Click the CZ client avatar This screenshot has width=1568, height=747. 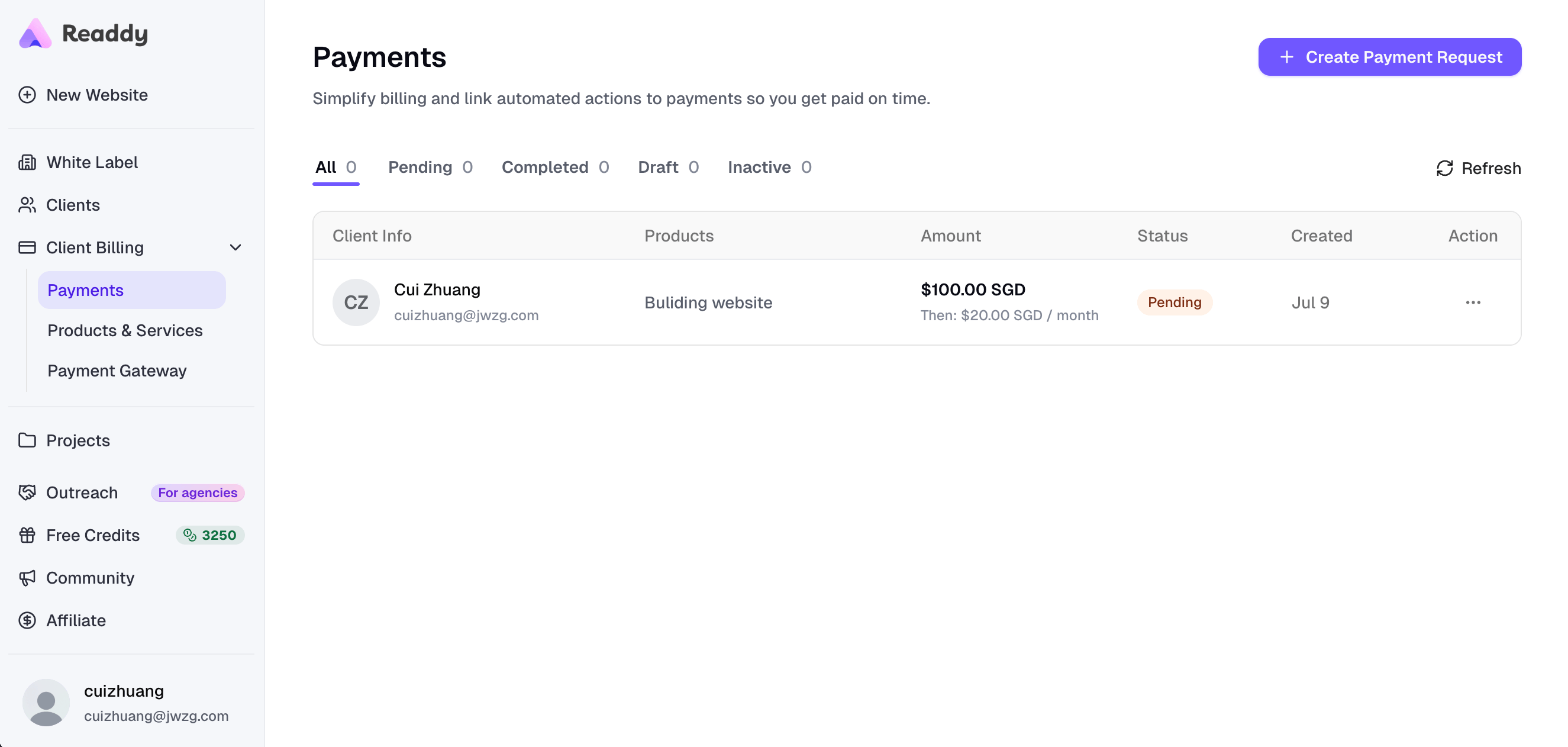tap(356, 302)
